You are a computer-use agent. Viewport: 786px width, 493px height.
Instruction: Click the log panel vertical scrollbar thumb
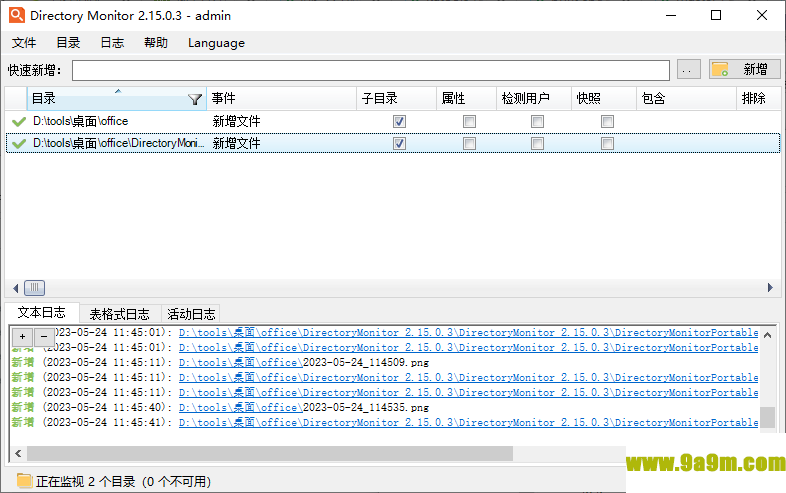pos(767,417)
